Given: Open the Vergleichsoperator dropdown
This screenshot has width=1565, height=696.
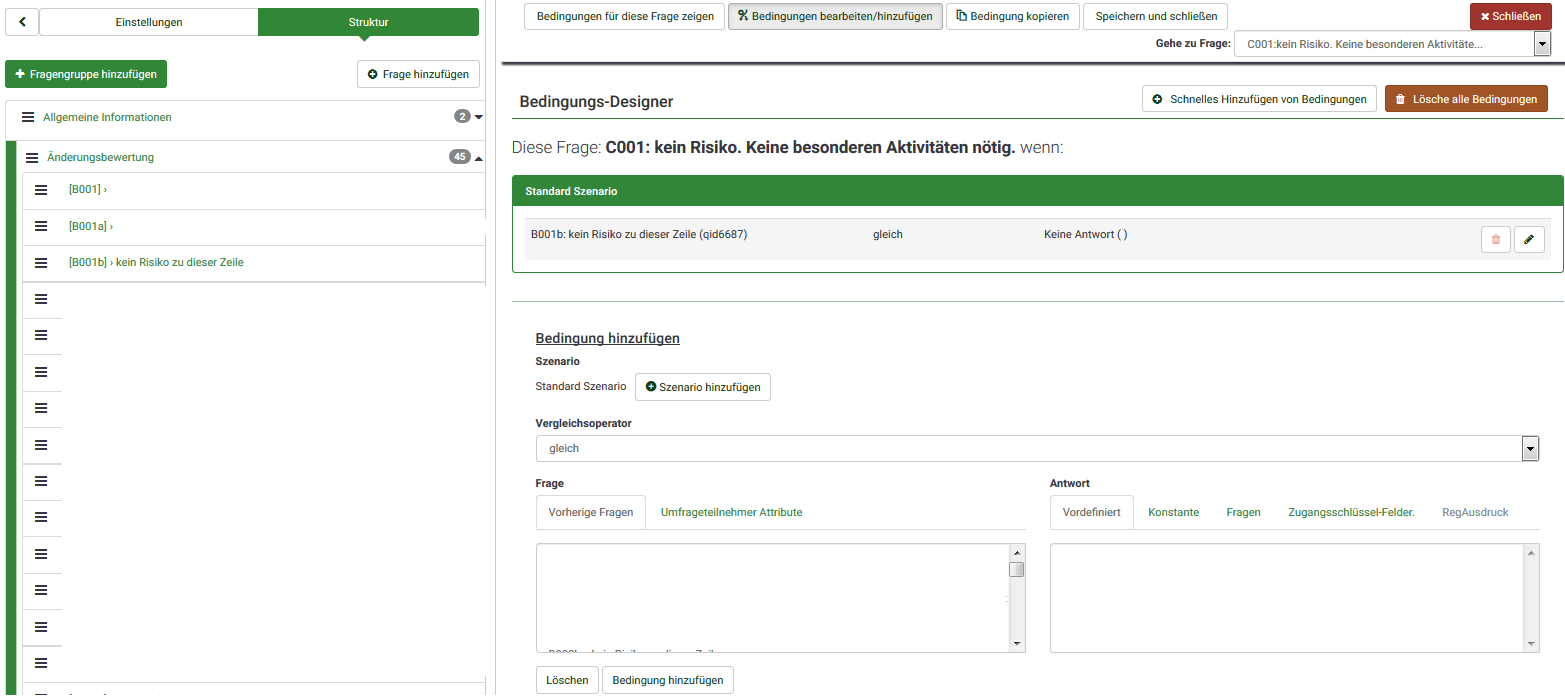Looking at the screenshot, I should click(x=1036, y=449).
